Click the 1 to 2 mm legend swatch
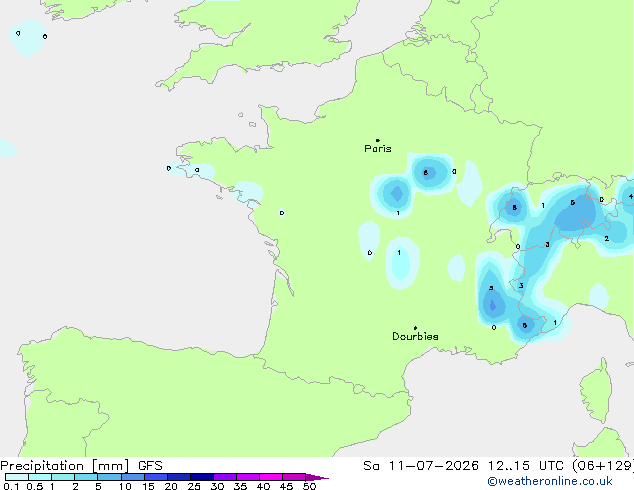This screenshot has height=490, width=634. click(x=63, y=477)
